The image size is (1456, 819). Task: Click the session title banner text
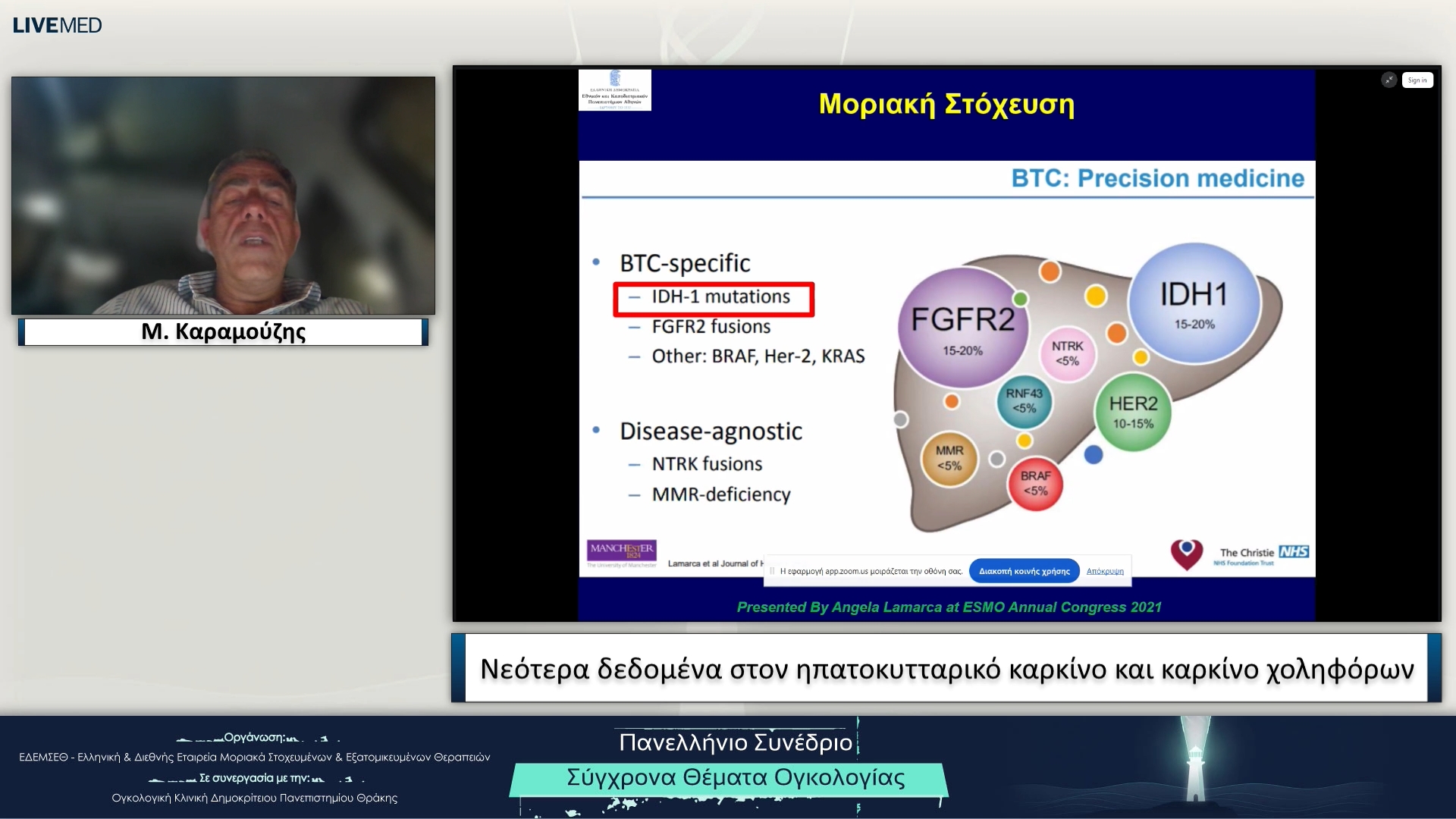(x=946, y=669)
